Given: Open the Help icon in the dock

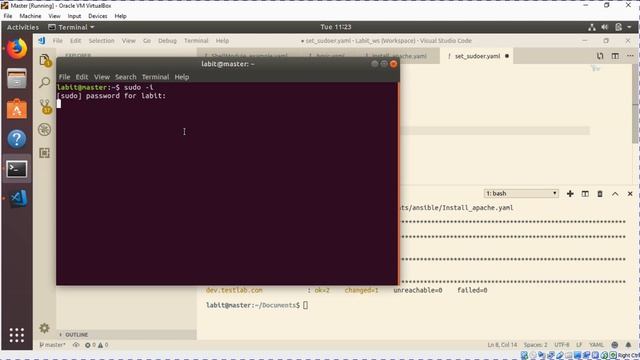Looking at the screenshot, I should pyautogui.click(x=17, y=139).
